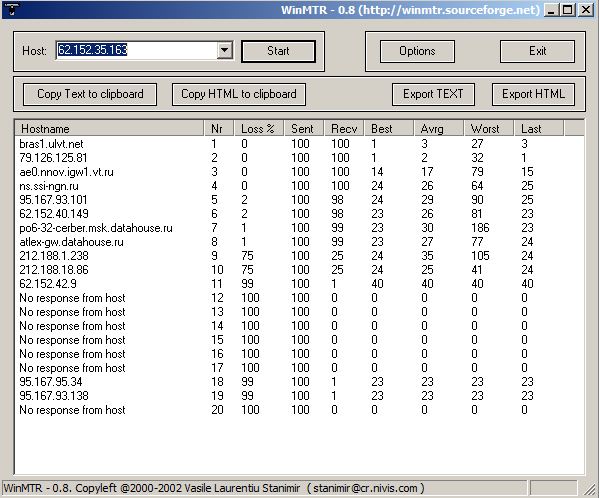Click Export TEXT button
This screenshot has height=498, width=599.
pyautogui.click(x=433, y=94)
